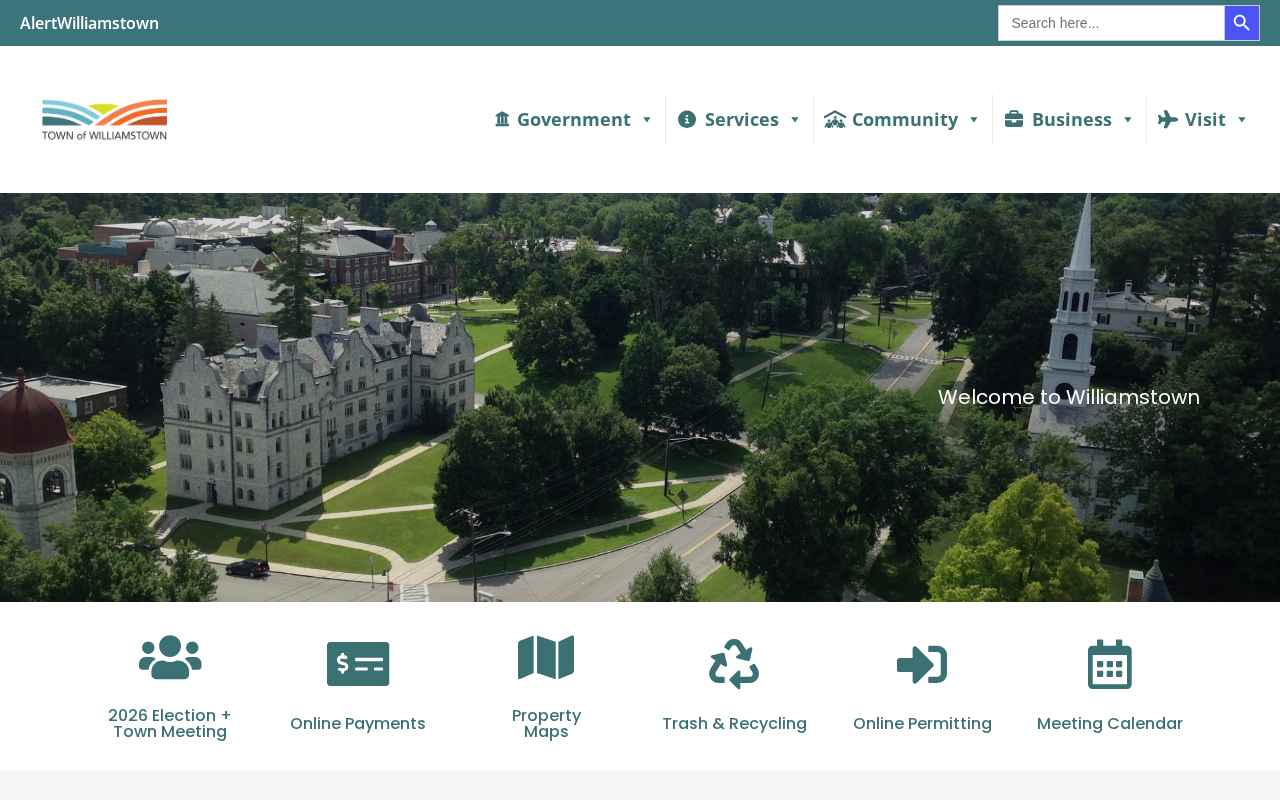Open the Property Maps map icon
This screenshot has width=1280, height=800.
546,657
